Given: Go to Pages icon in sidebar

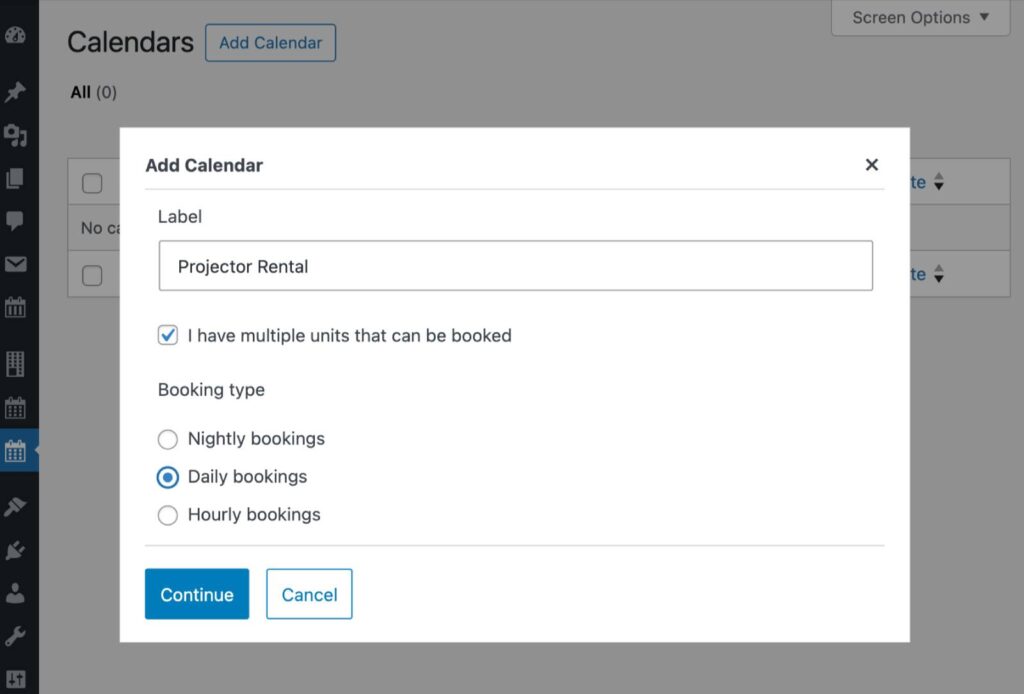Looking at the screenshot, I should point(15,178).
